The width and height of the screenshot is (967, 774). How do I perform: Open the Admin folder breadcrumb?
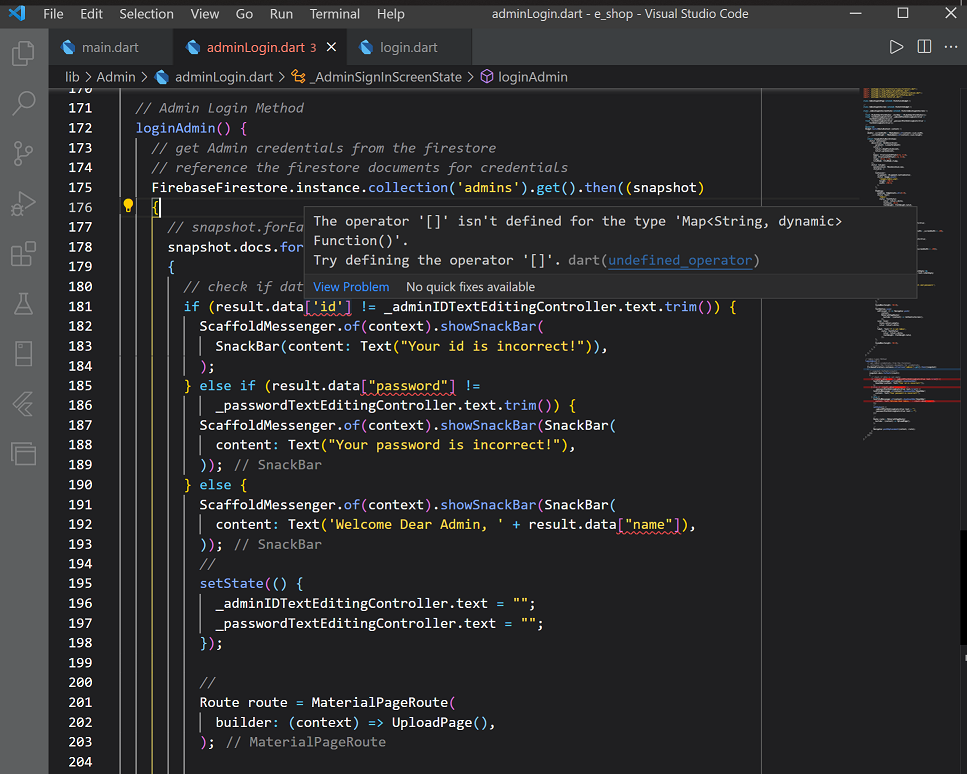pyautogui.click(x=115, y=77)
